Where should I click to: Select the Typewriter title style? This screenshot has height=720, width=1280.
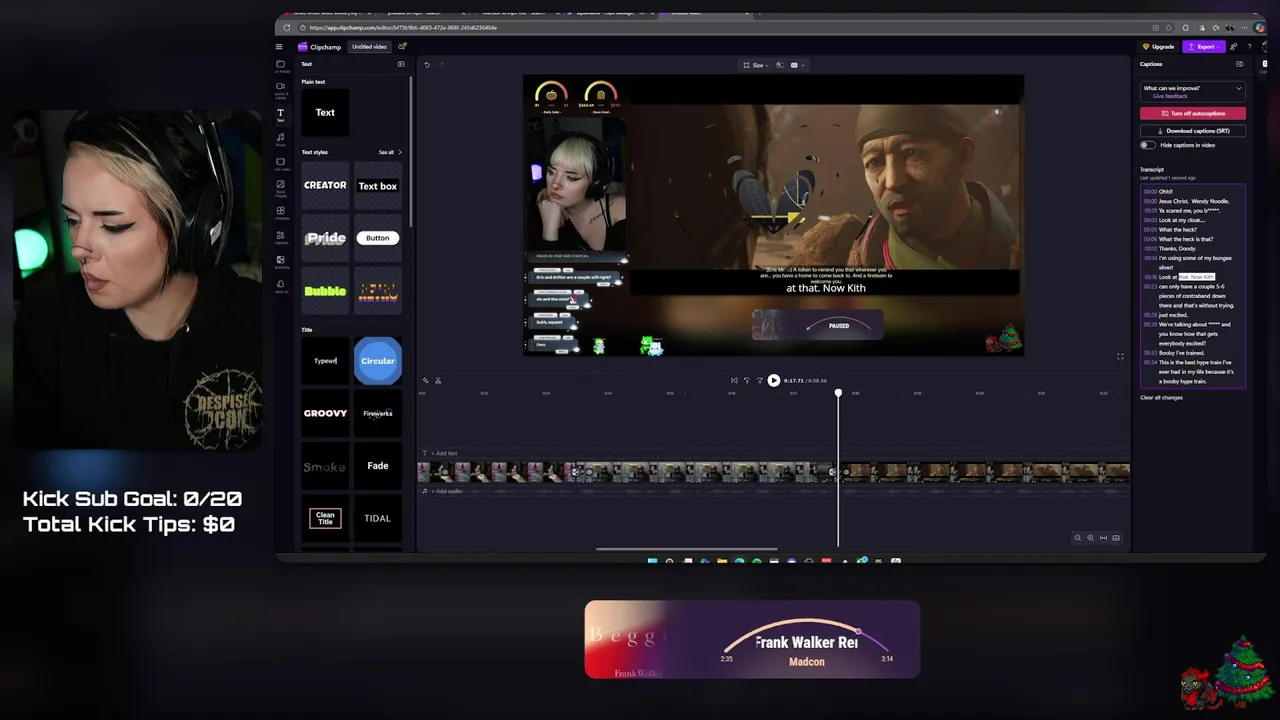325,361
